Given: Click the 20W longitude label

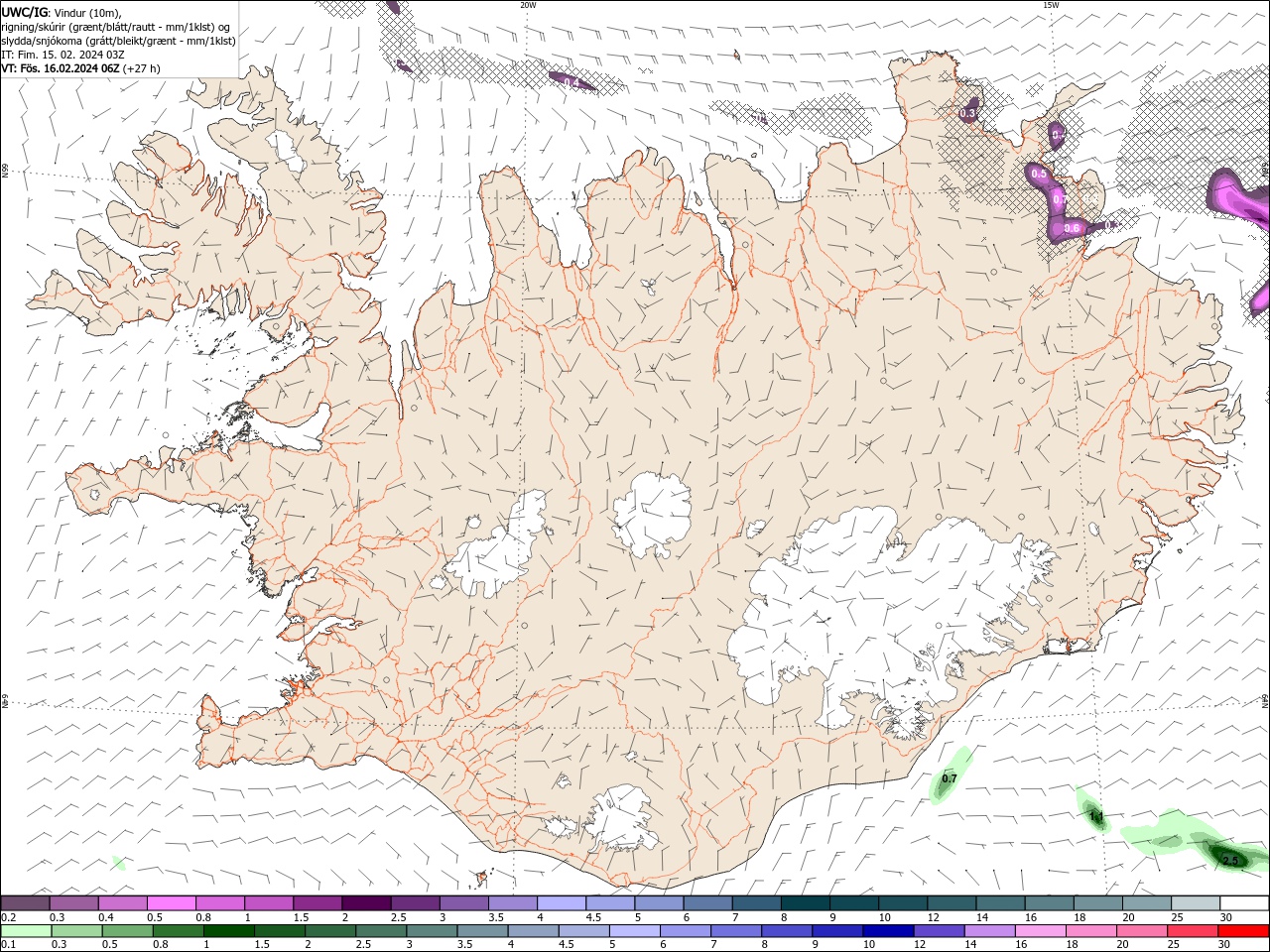Looking at the screenshot, I should [x=528, y=5].
